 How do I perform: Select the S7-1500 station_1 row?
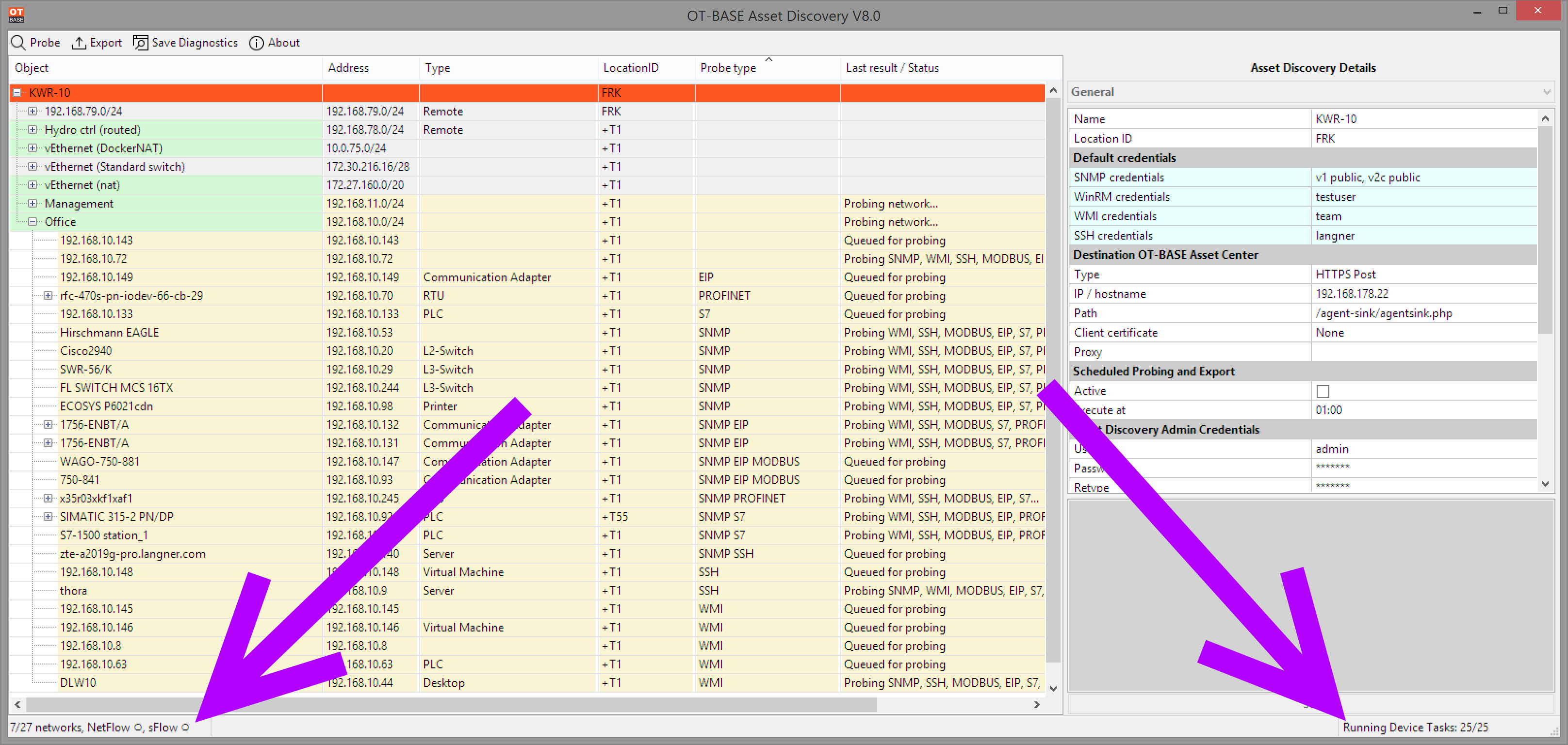coord(527,535)
